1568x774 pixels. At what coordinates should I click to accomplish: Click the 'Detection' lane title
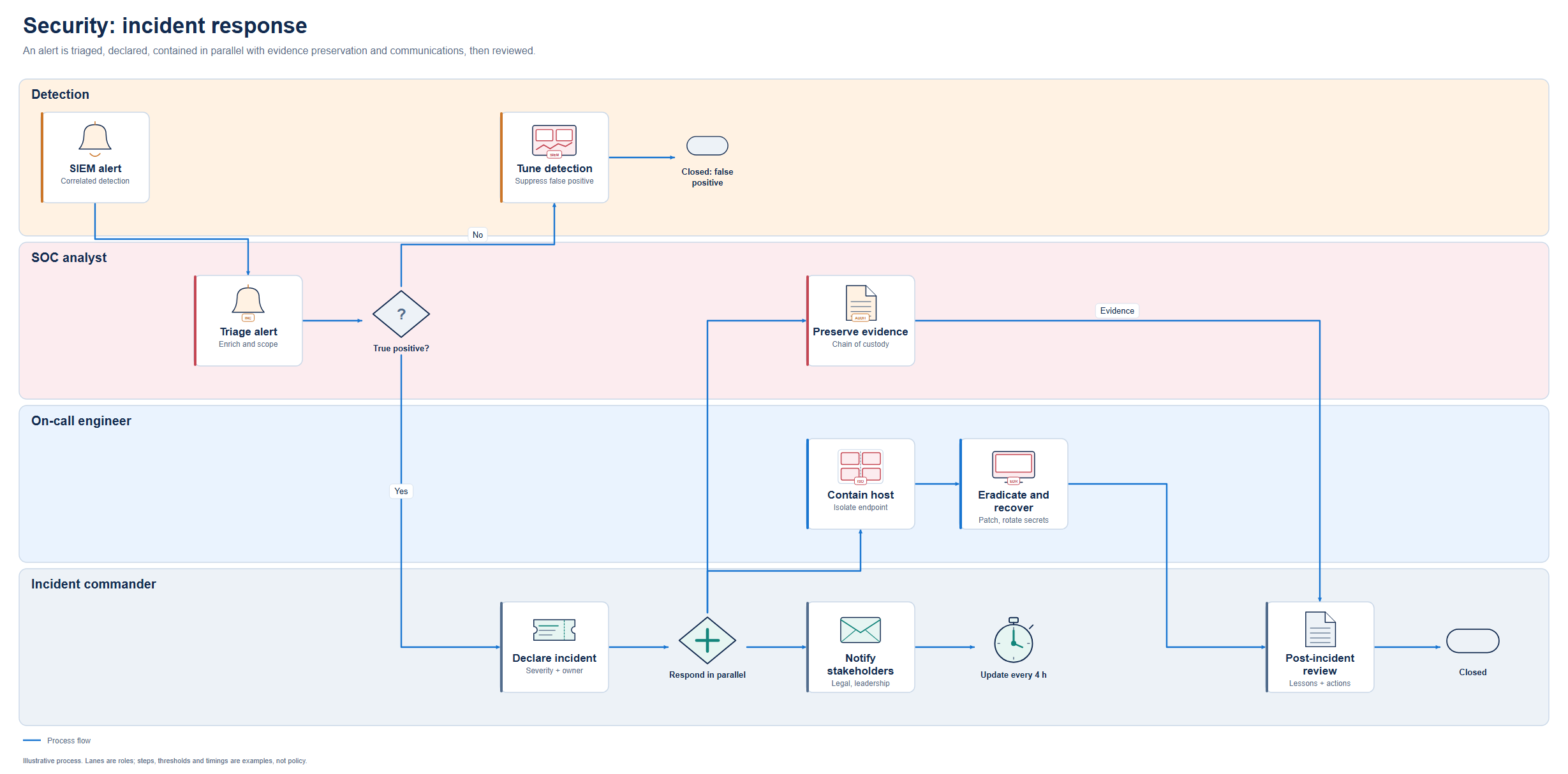60,94
